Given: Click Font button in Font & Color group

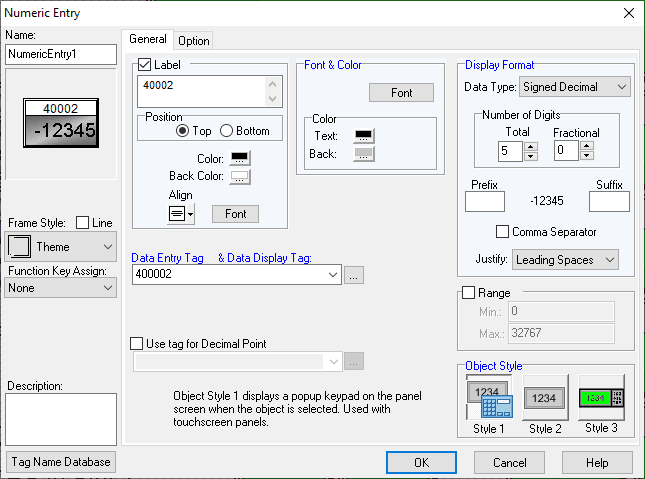Looking at the screenshot, I should pyautogui.click(x=401, y=93).
